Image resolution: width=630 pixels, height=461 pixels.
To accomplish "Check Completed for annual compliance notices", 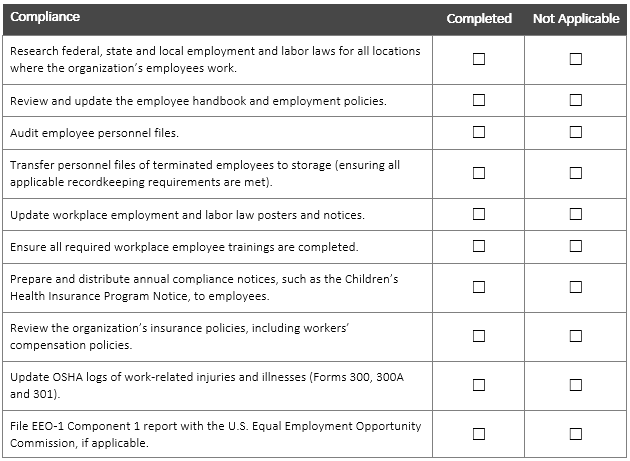I will (x=479, y=287).
